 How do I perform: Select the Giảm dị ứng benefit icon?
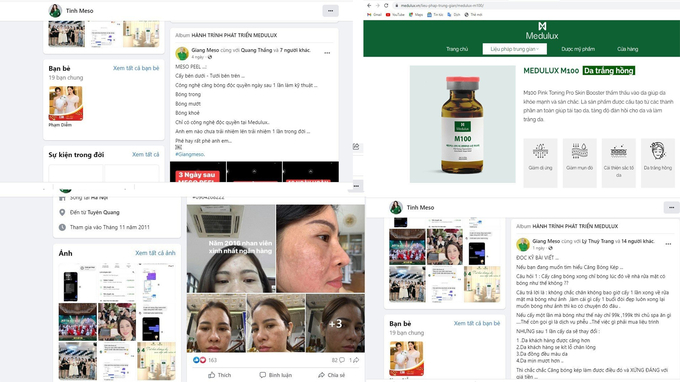click(540, 163)
